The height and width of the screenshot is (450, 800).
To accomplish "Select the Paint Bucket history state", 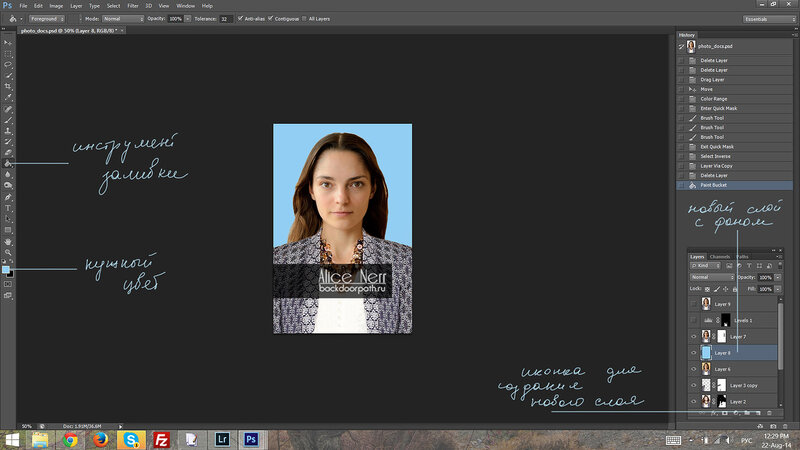I will 735,185.
